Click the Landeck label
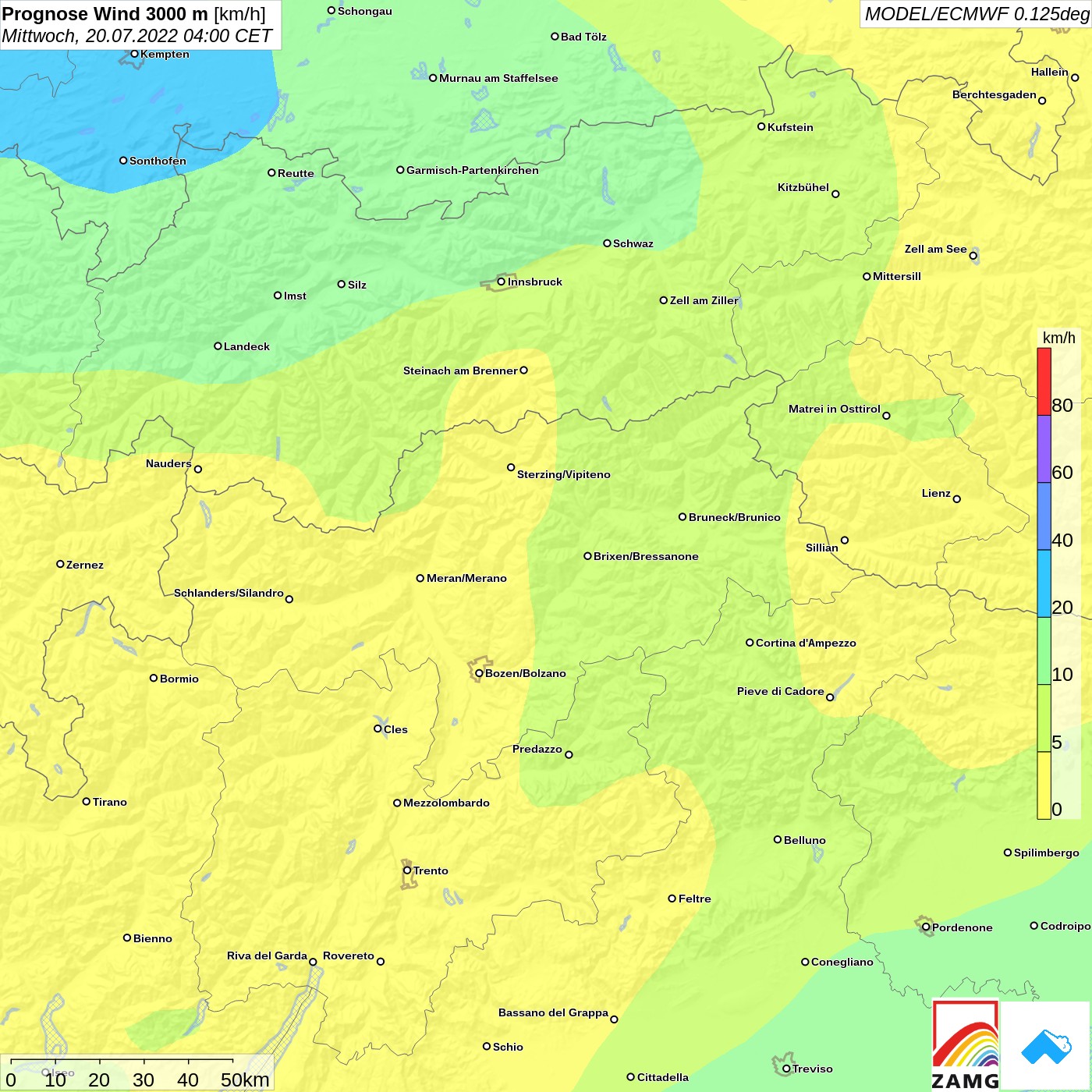This screenshot has width=1092, height=1092. click(x=246, y=346)
